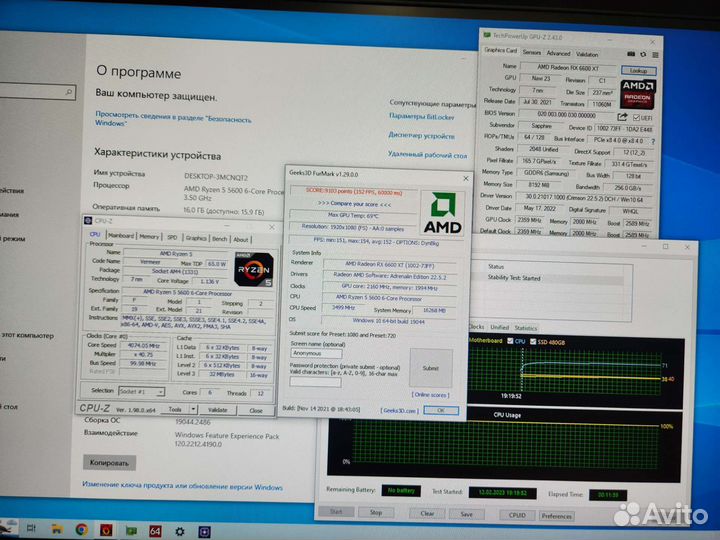This screenshot has width=720, height=540.
Task: Open the FurMark taskbar icon
Action: pyautogui.click(x=106, y=530)
